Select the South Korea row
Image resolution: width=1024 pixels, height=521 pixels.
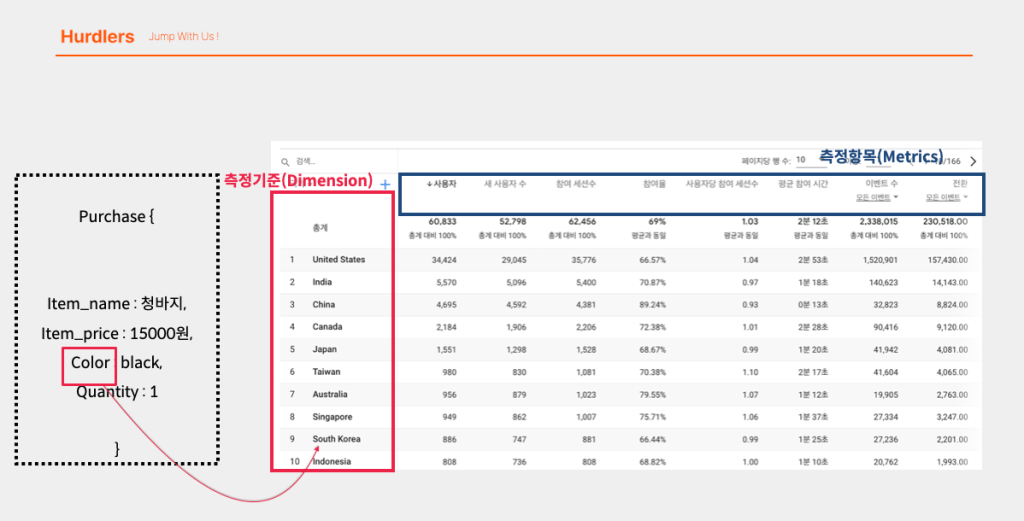point(624,439)
